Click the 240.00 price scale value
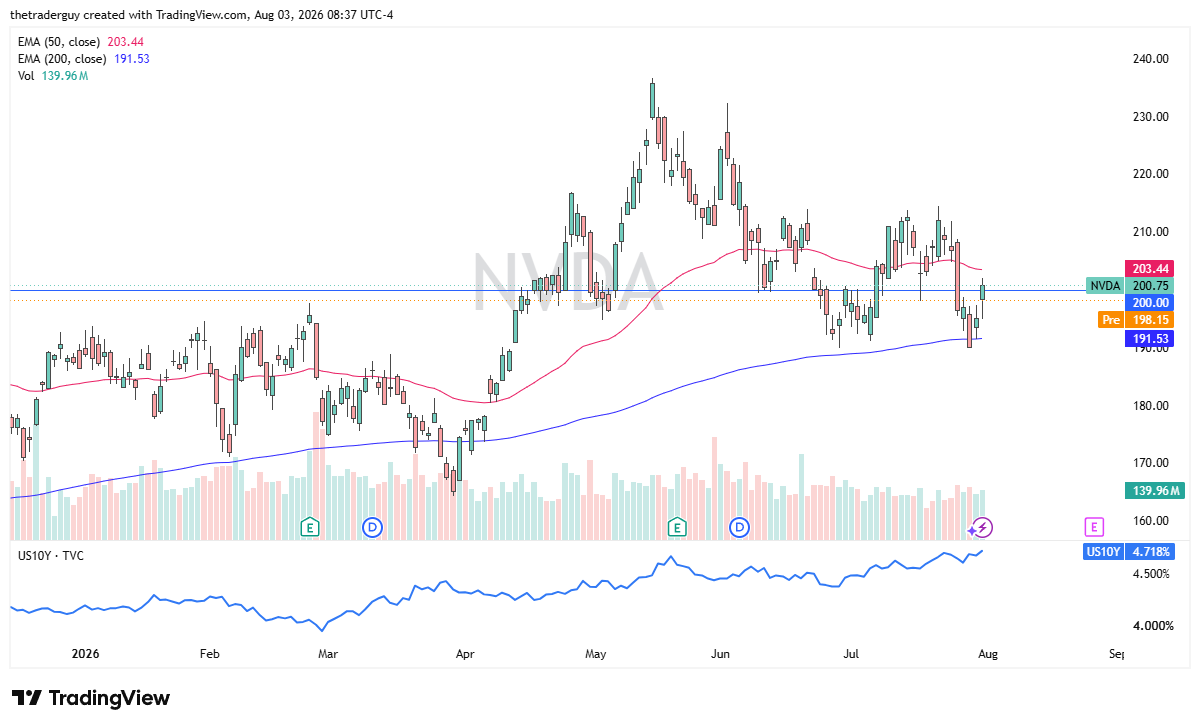The height and width of the screenshot is (728, 1200). tap(1149, 58)
